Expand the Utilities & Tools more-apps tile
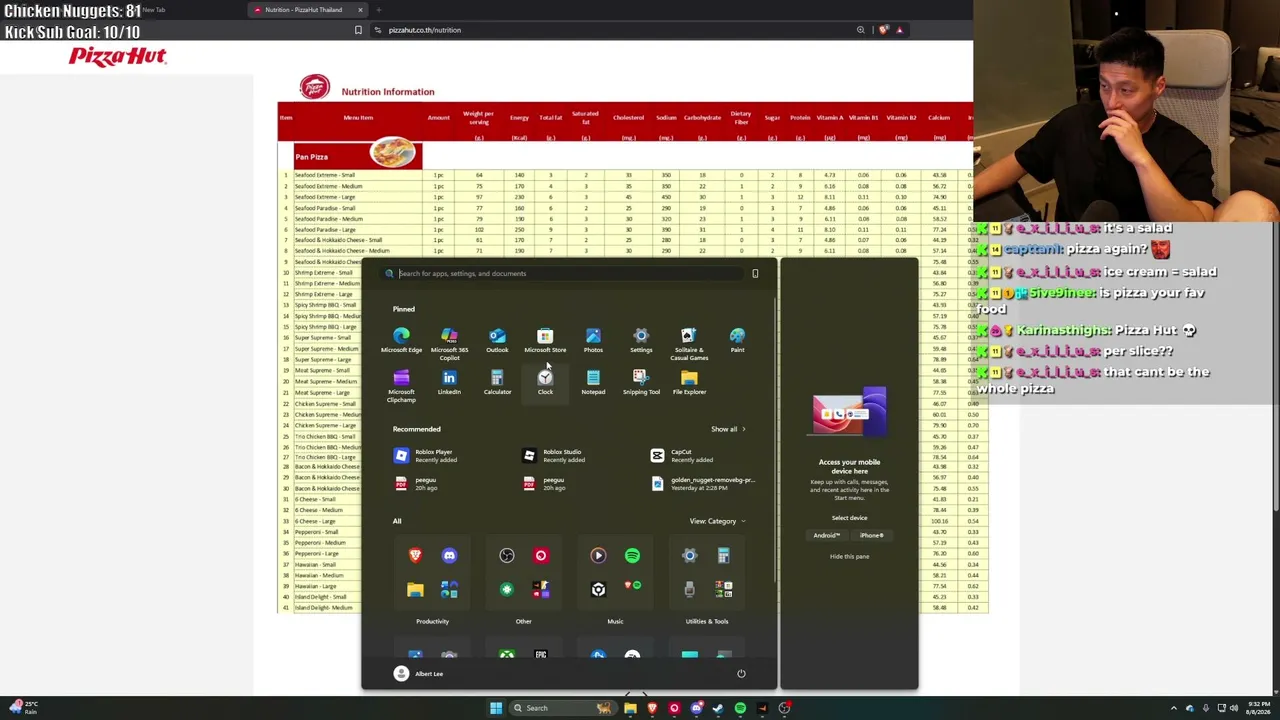 [x=724, y=590]
